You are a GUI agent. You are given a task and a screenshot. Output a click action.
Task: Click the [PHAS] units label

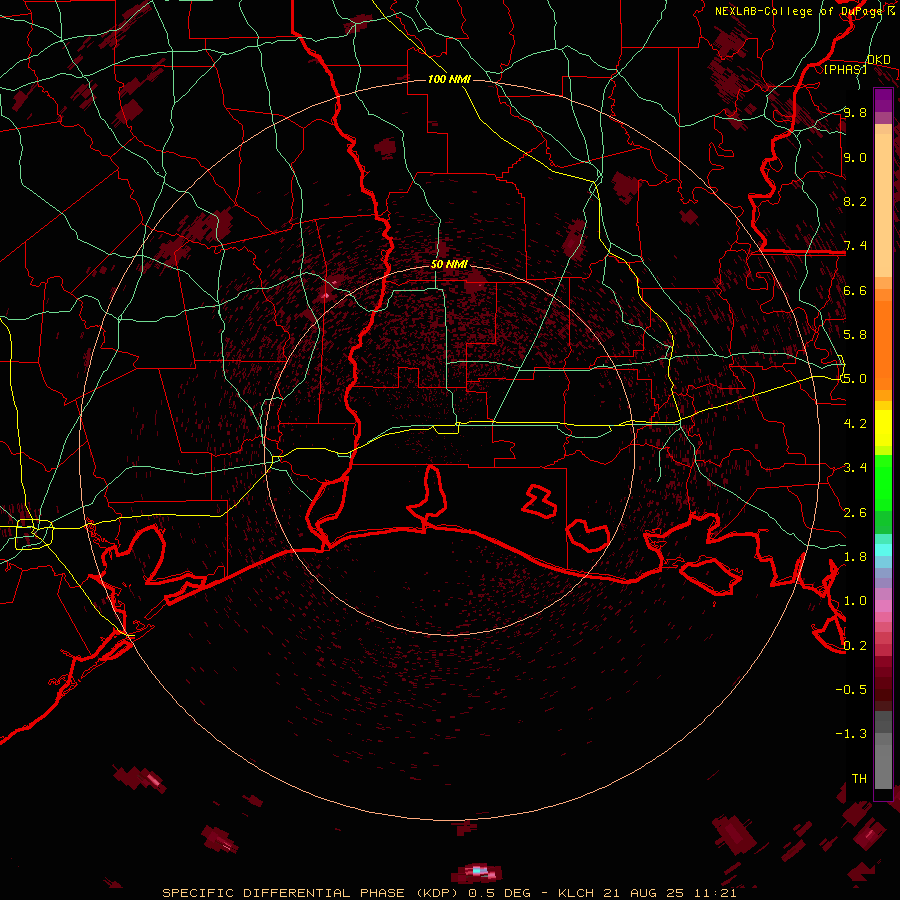tap(845, 69)
